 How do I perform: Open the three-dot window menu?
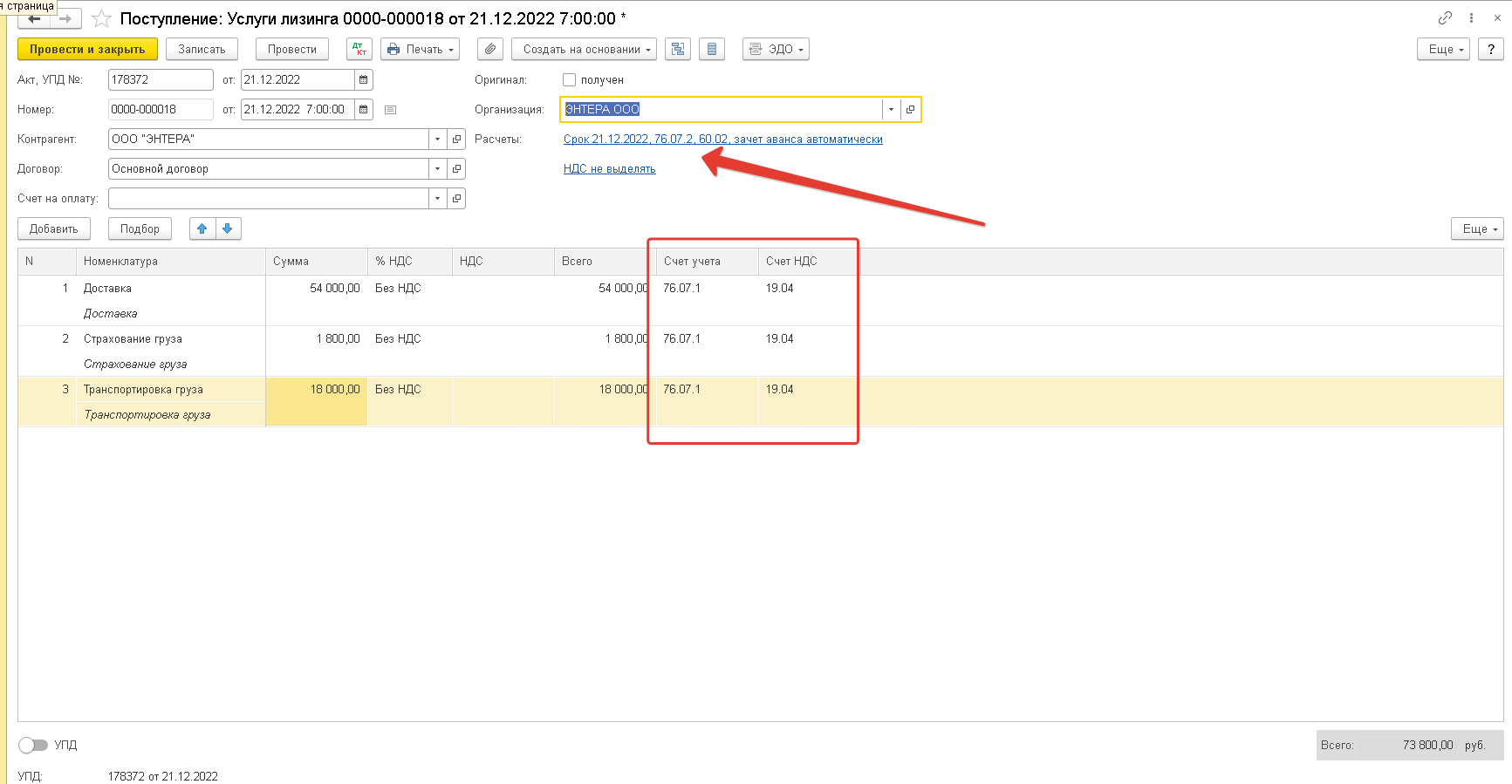point(1471,18)
